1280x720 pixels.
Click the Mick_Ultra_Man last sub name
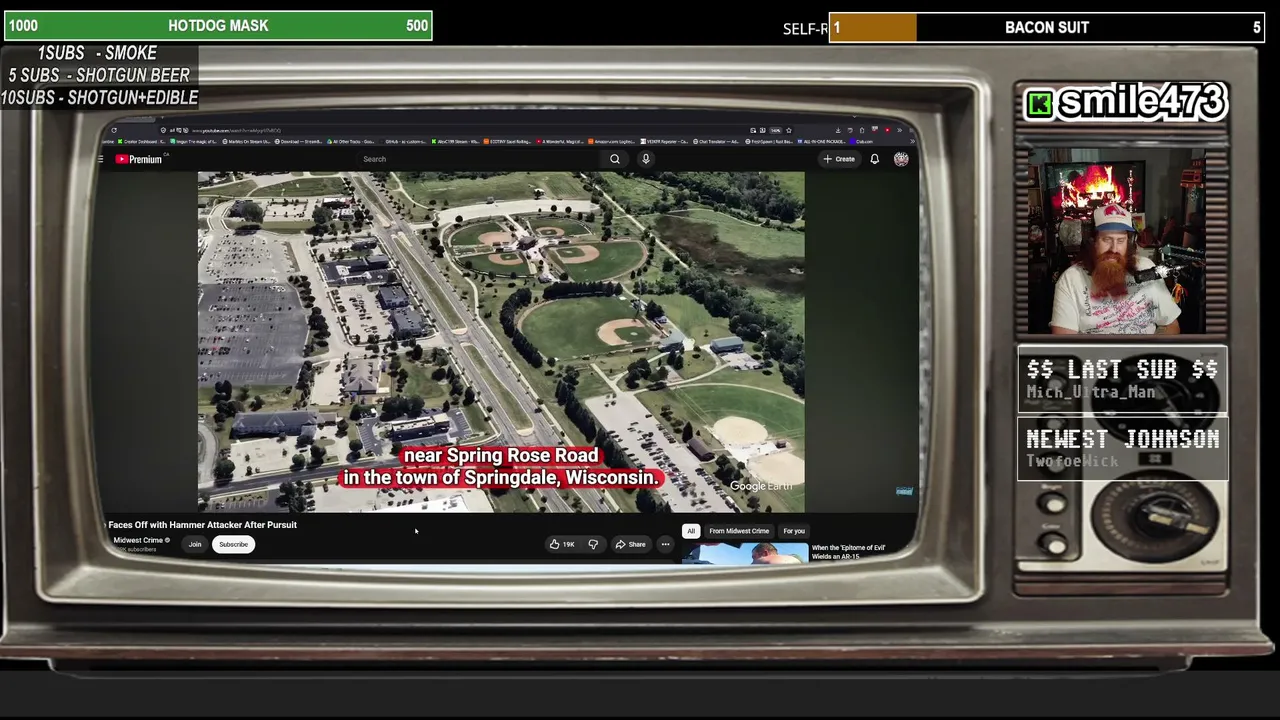(1090, 392)
